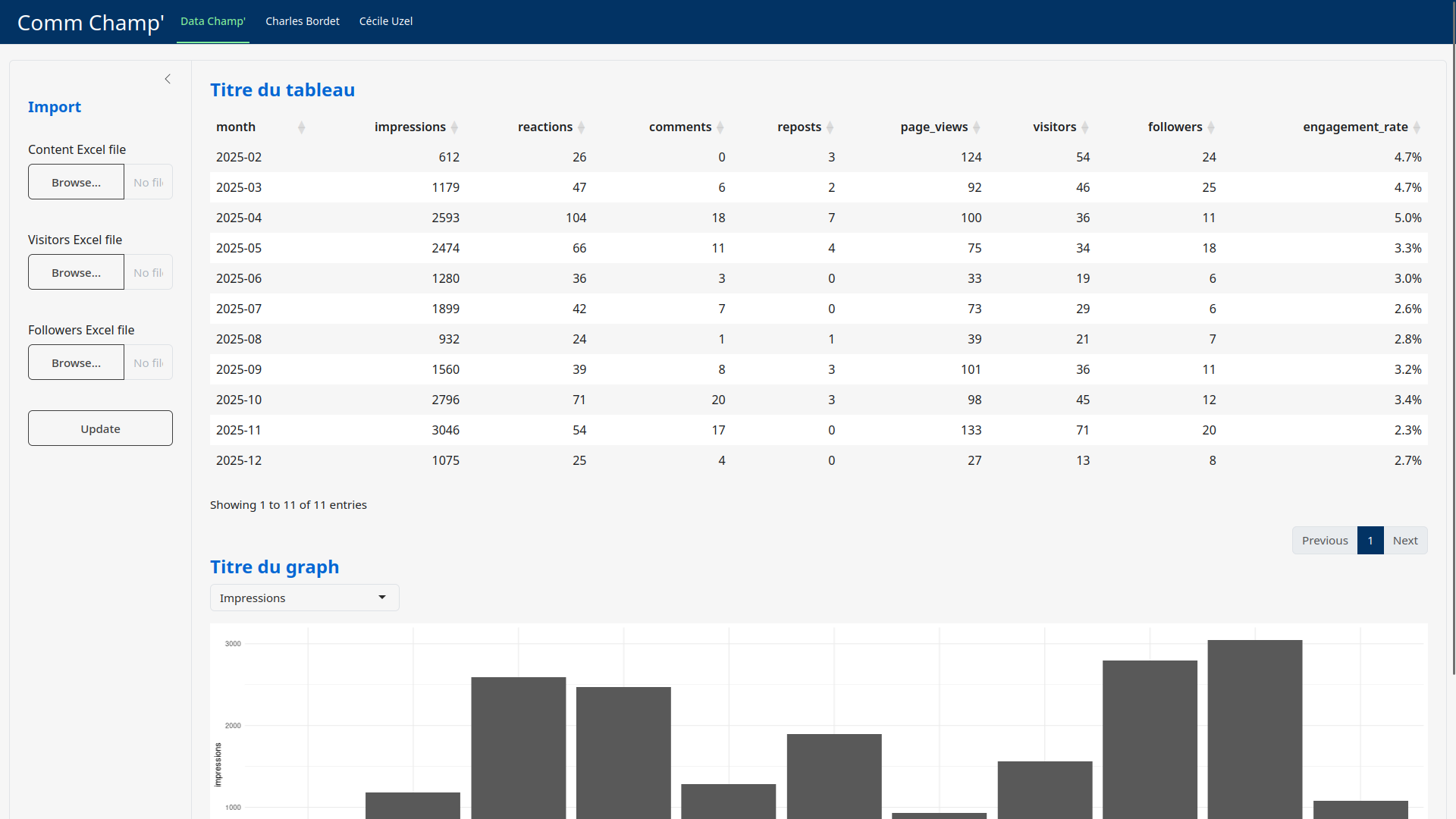Switch to the Data Champ' tab

coord(213,21)
